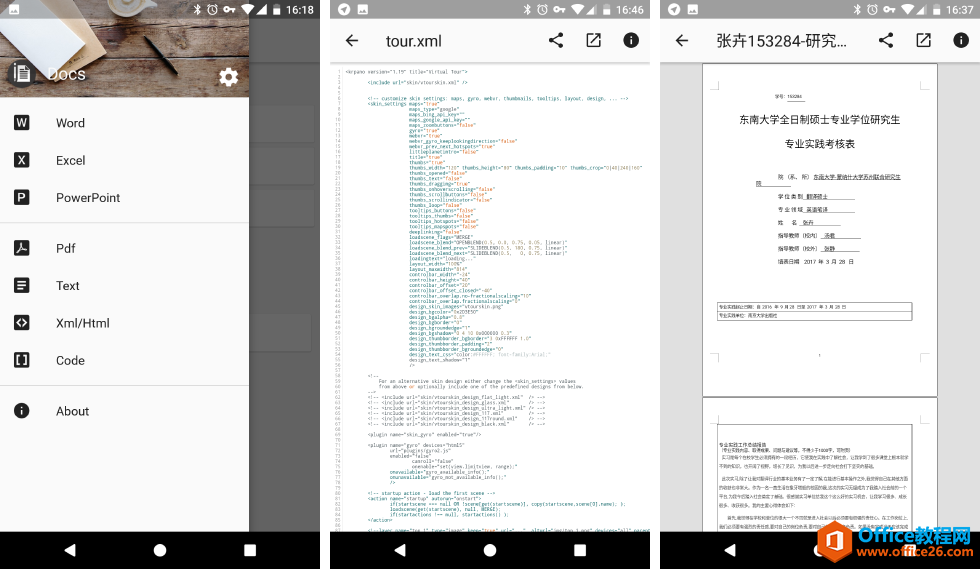This screenshot has height=569, width=980.
Task: Open settings gear in Docs drawer header
Action: [228, 77]
